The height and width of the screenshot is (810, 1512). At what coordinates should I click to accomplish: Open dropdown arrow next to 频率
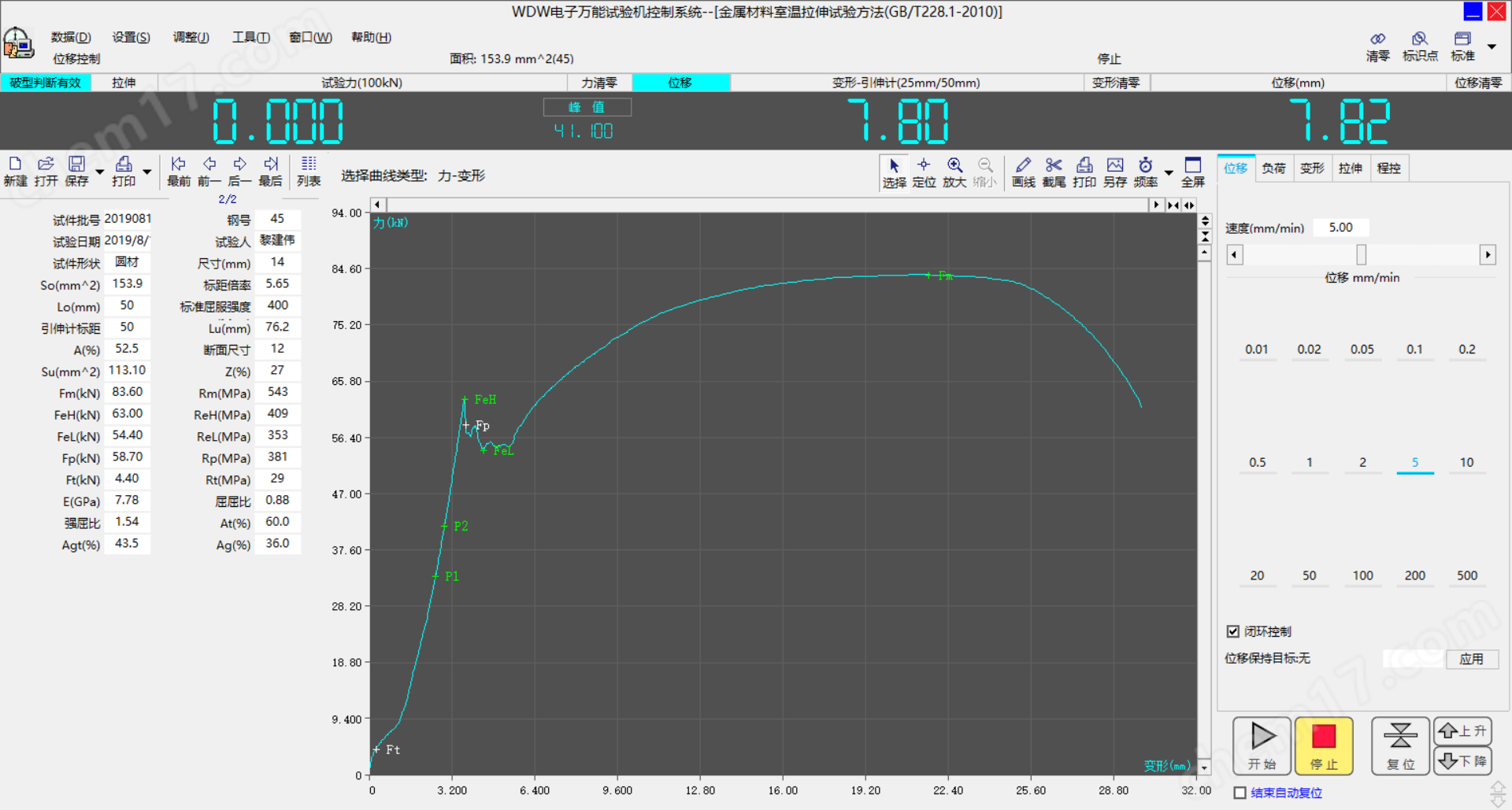[x=1169, y=172]
